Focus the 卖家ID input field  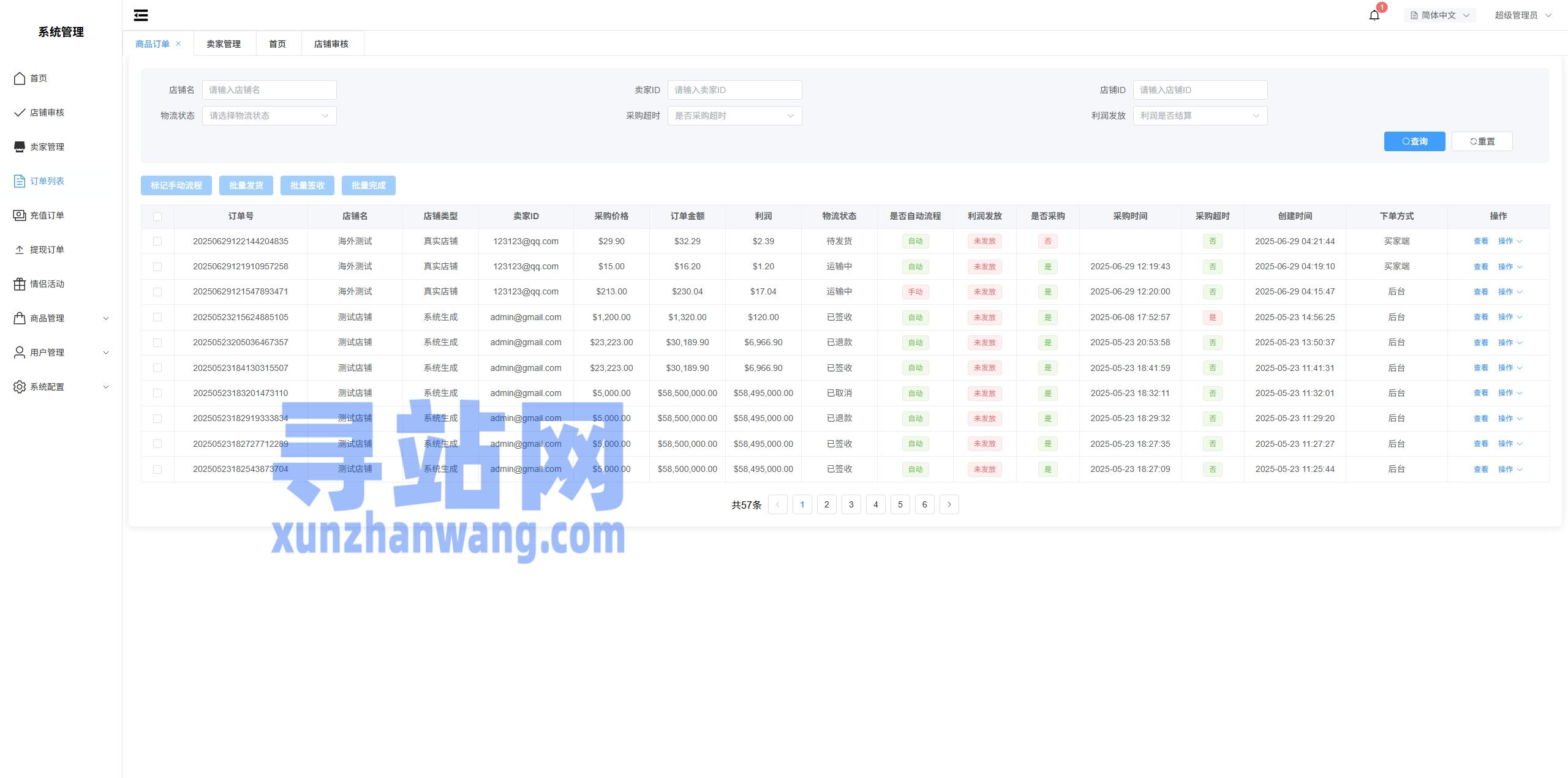(x=735, y=90)
